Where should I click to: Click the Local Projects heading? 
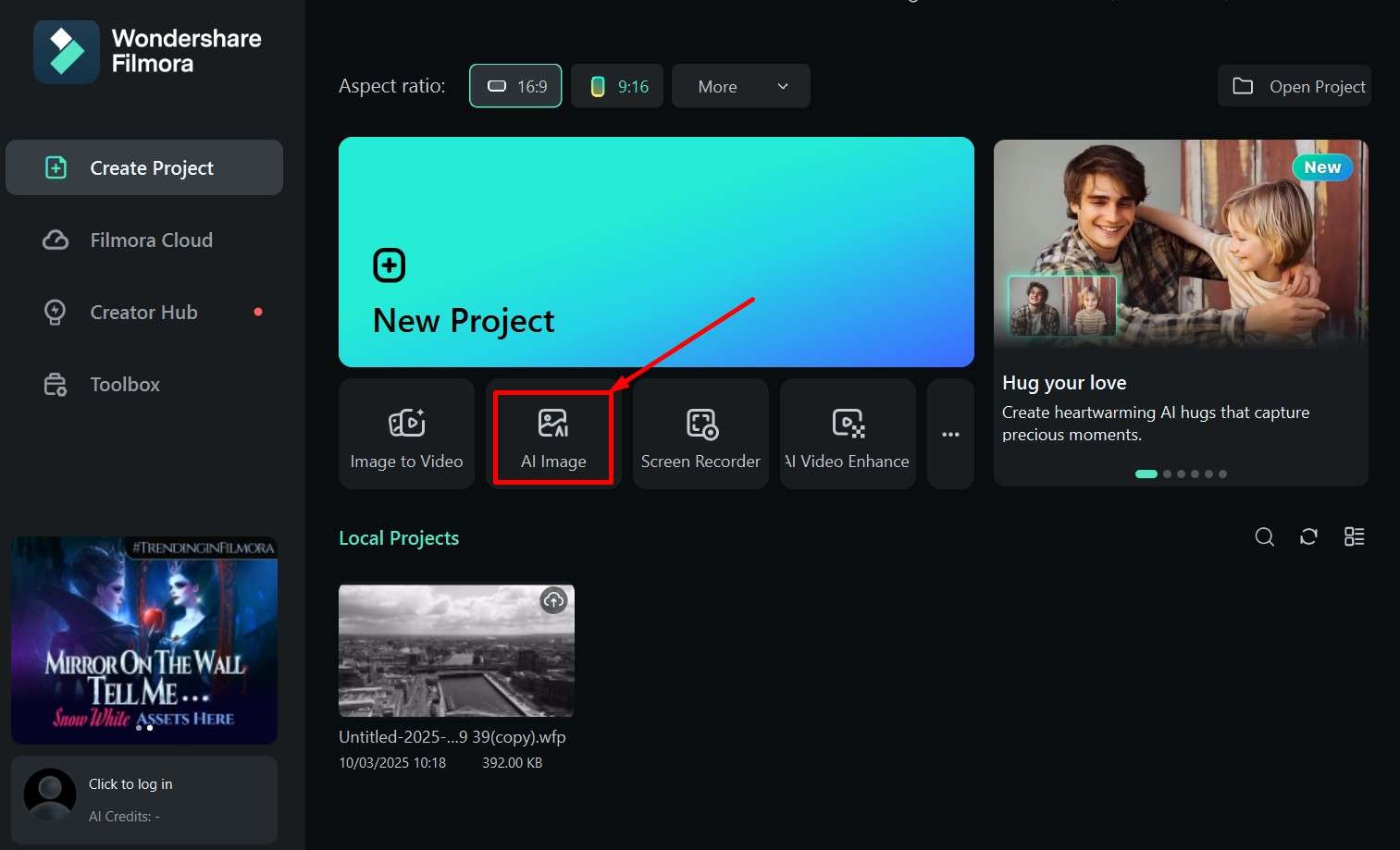(399, 538)
